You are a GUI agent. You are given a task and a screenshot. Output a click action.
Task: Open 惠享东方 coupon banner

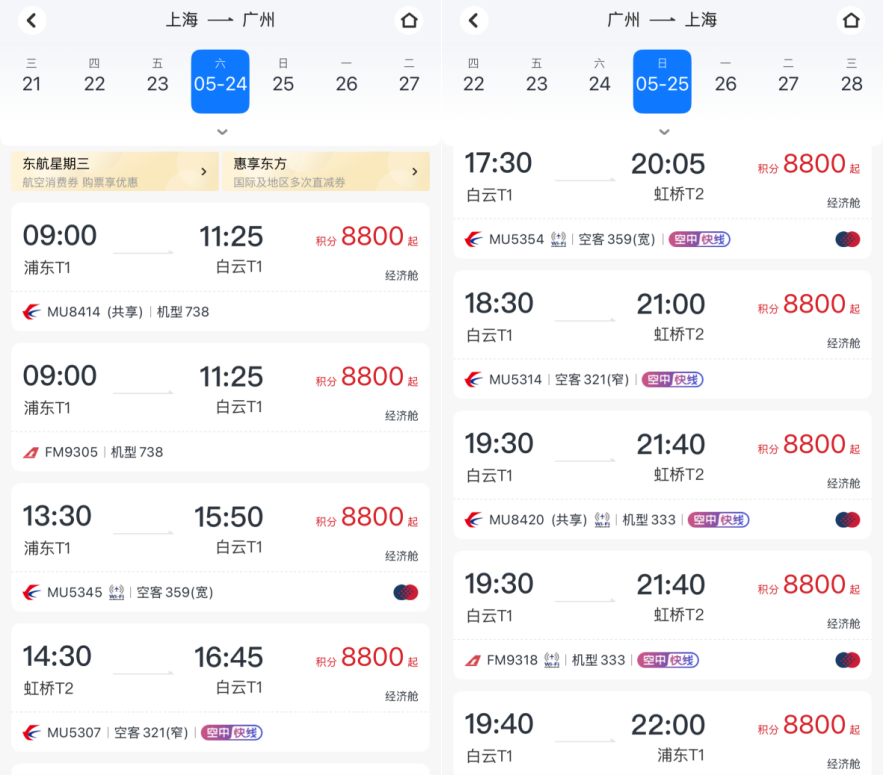tap(326, 171)
